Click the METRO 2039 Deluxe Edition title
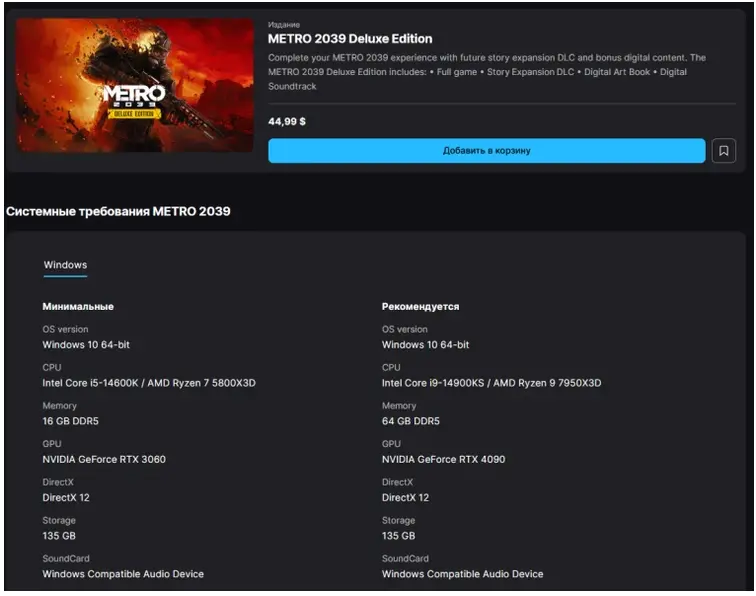The width and height of the screenshot is (756, 596). pyautogui.click(x=350, y=39)
